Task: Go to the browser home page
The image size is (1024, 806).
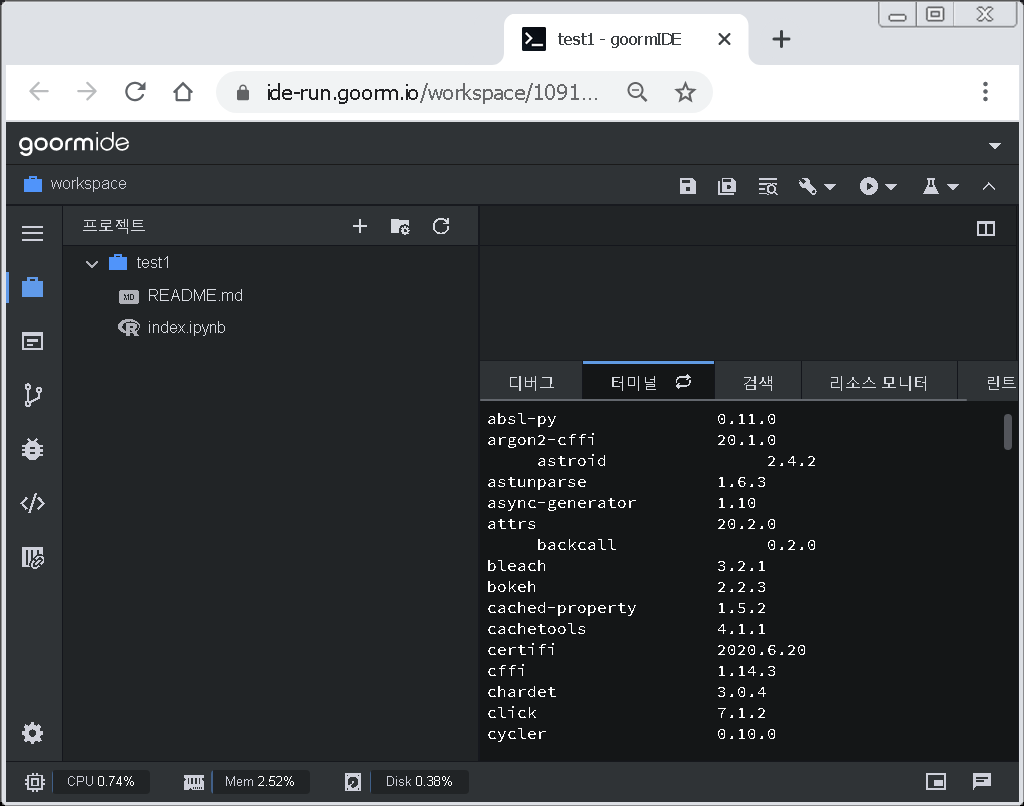Action: pos(183,91)
